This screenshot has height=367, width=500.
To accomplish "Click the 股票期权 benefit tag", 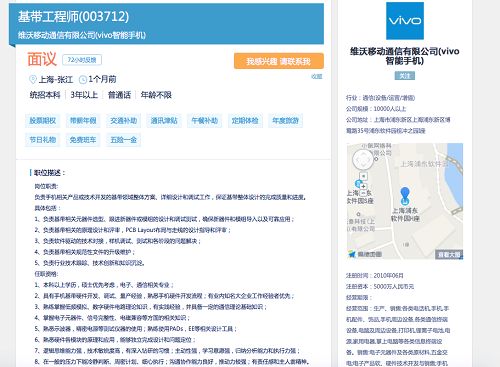I will click(43, 120).
